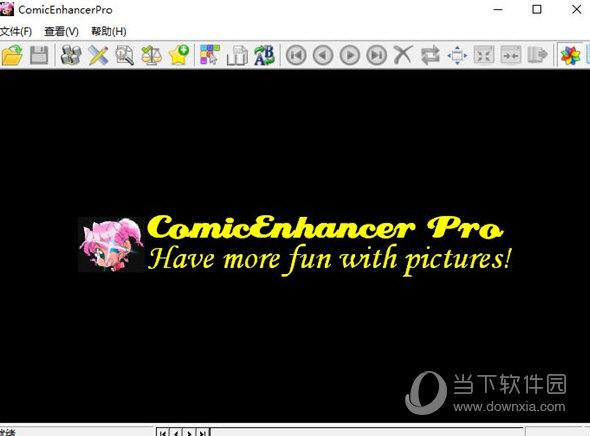590x436 pixels.
Task: Go to the last image button
Action: [x=377, y=55]
